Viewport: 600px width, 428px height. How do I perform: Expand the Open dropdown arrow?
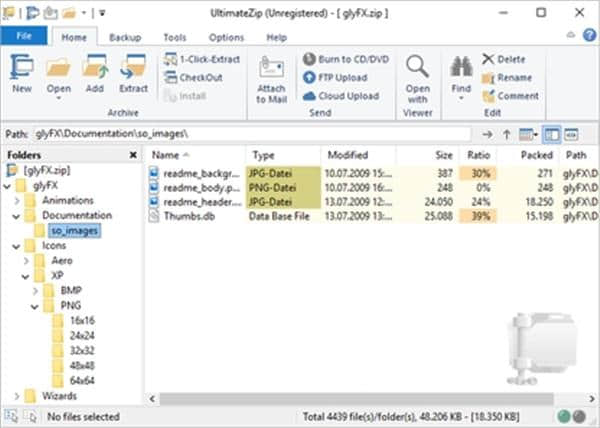pos(58,101)
